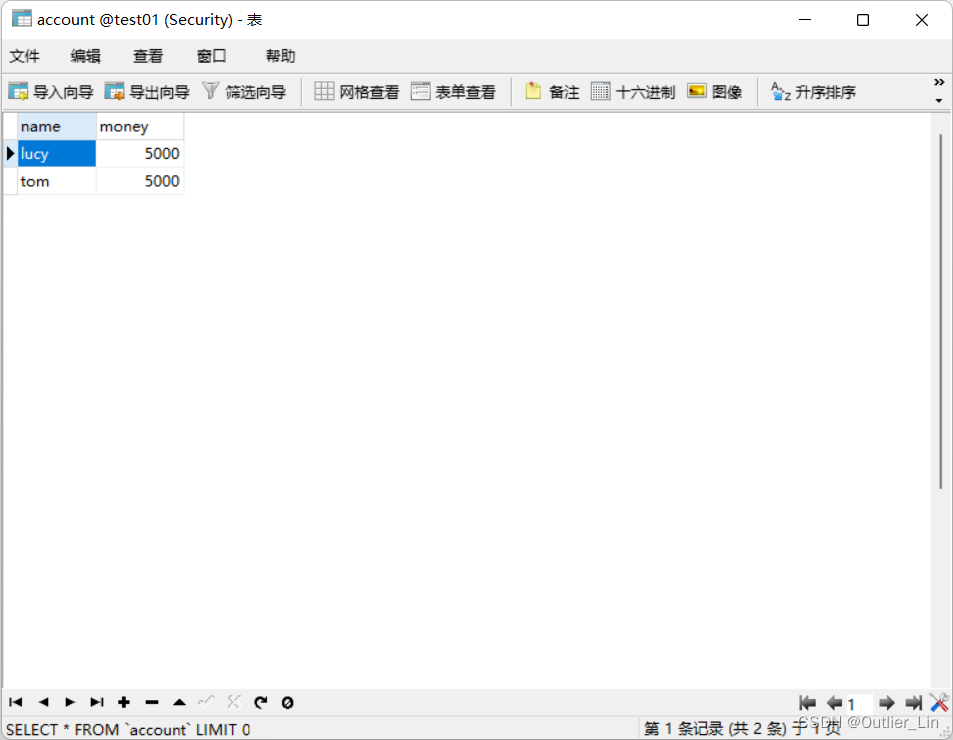The image size is (953, 740).
Task: Apply changes with the checkmark icon
Action: pos(206,702)
